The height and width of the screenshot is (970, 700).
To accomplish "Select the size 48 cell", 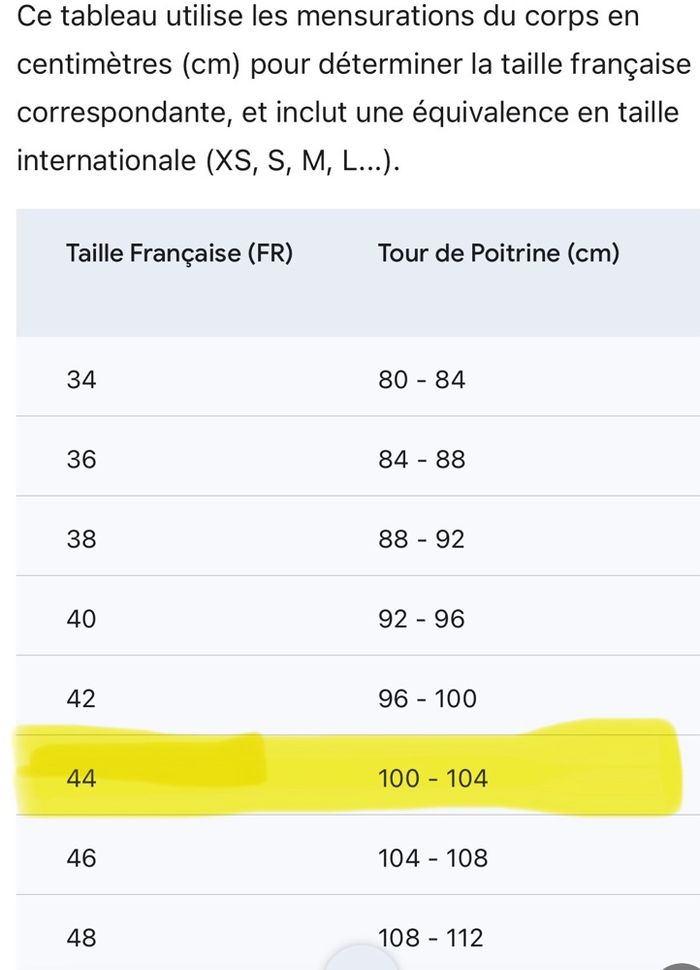I will 81,938.
